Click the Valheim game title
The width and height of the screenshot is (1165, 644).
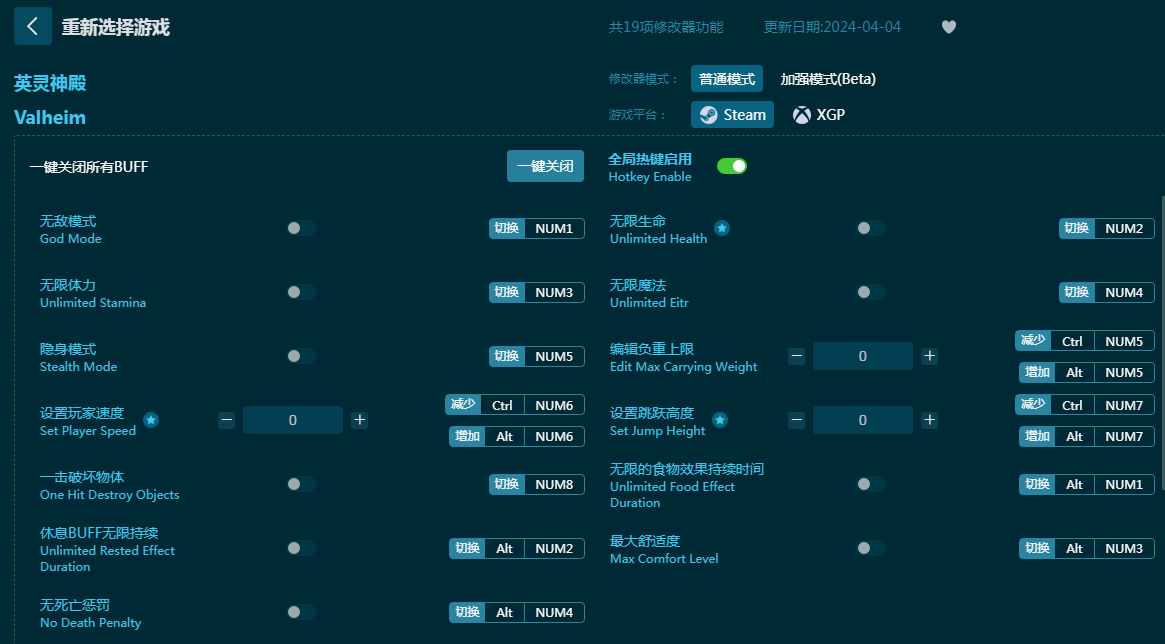coord(50,117)
